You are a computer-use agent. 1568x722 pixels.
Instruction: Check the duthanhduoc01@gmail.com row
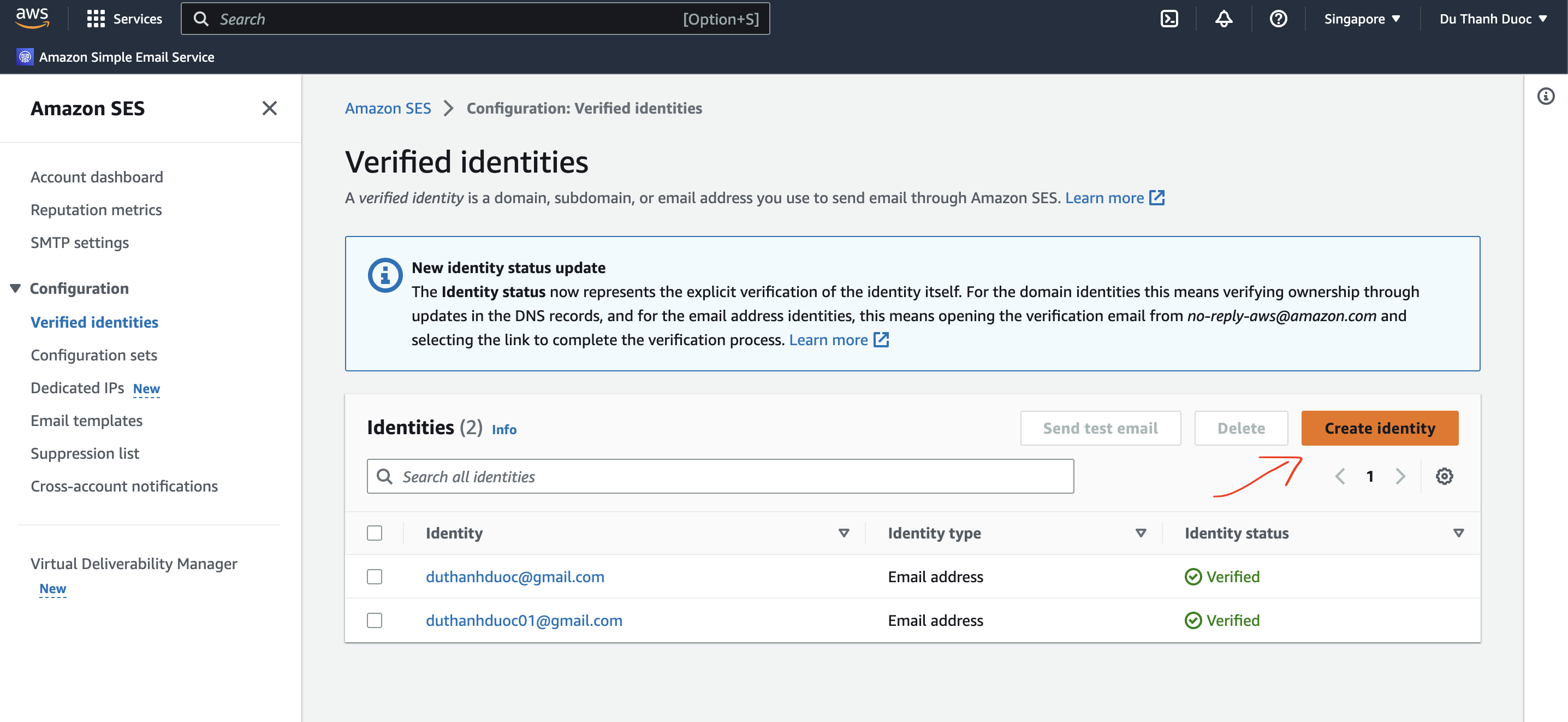click(x=375, y=620)
